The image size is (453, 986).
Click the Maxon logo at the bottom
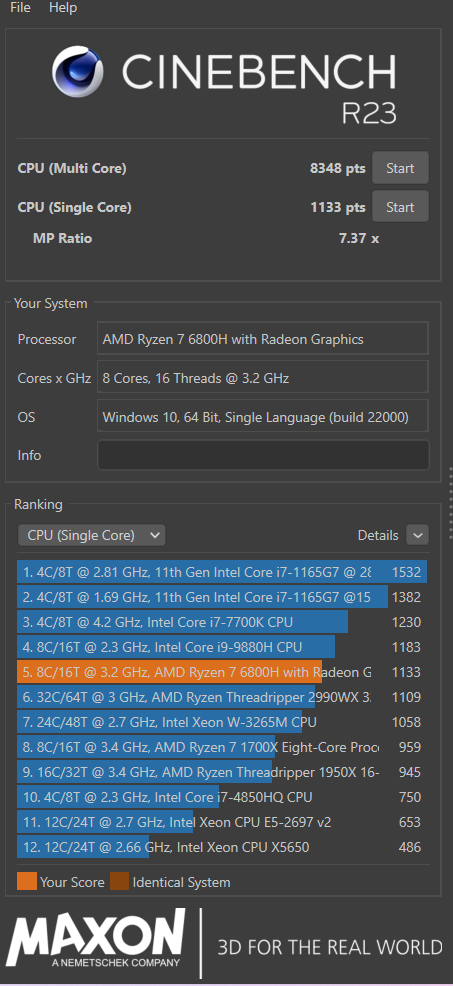[96, 940]
